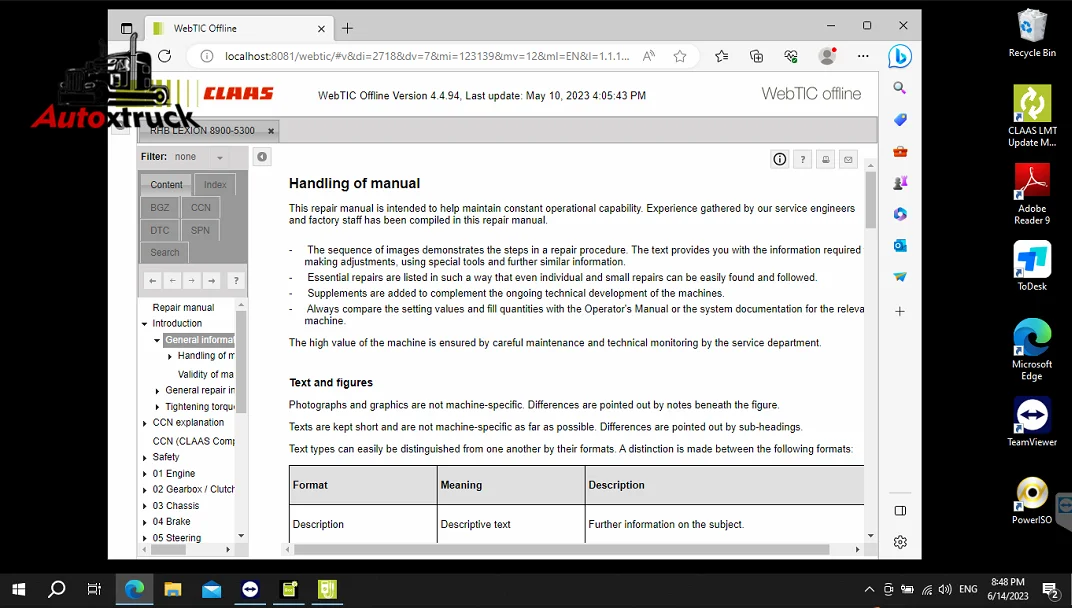Image resolution: width=1072 pixels, height=608 pixels.
Task: Add a new sidebar app with plus
Action: tap(900, 311)
